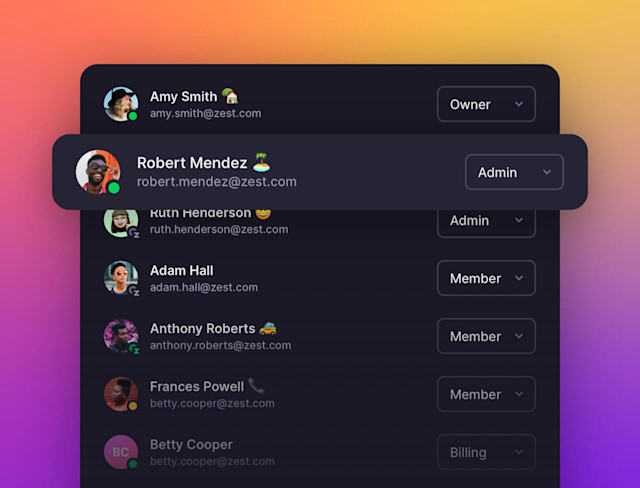Viewport: 640px width, 488px height.
Task: Click the island emoji next to Robert Mendez
Action: 261,162
